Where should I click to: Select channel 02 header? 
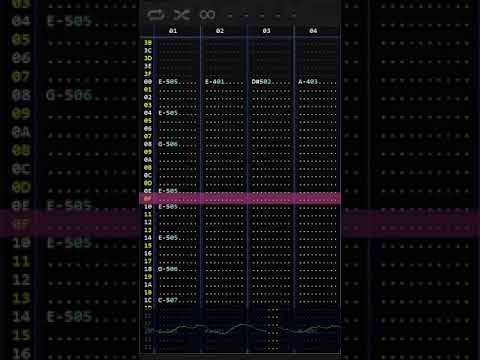pos(220,31)
